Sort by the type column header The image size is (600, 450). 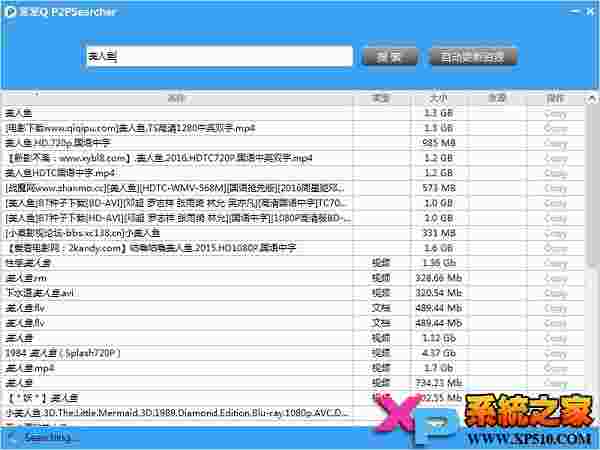click(381, 99)
